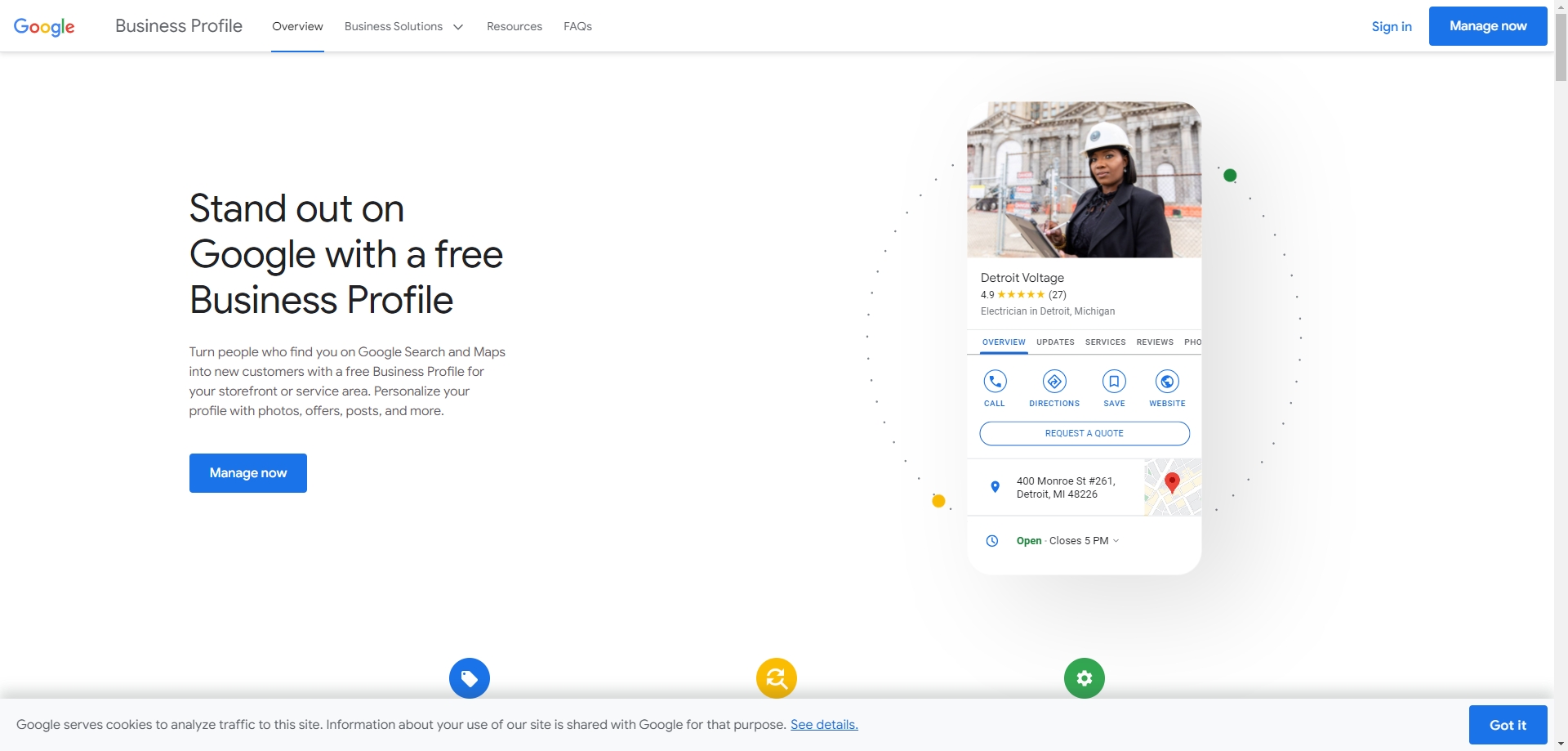The image size is (1568, 751).
Task: Click the clock icon beside hours
Action: pyautogui.click(x=992, y=541)
